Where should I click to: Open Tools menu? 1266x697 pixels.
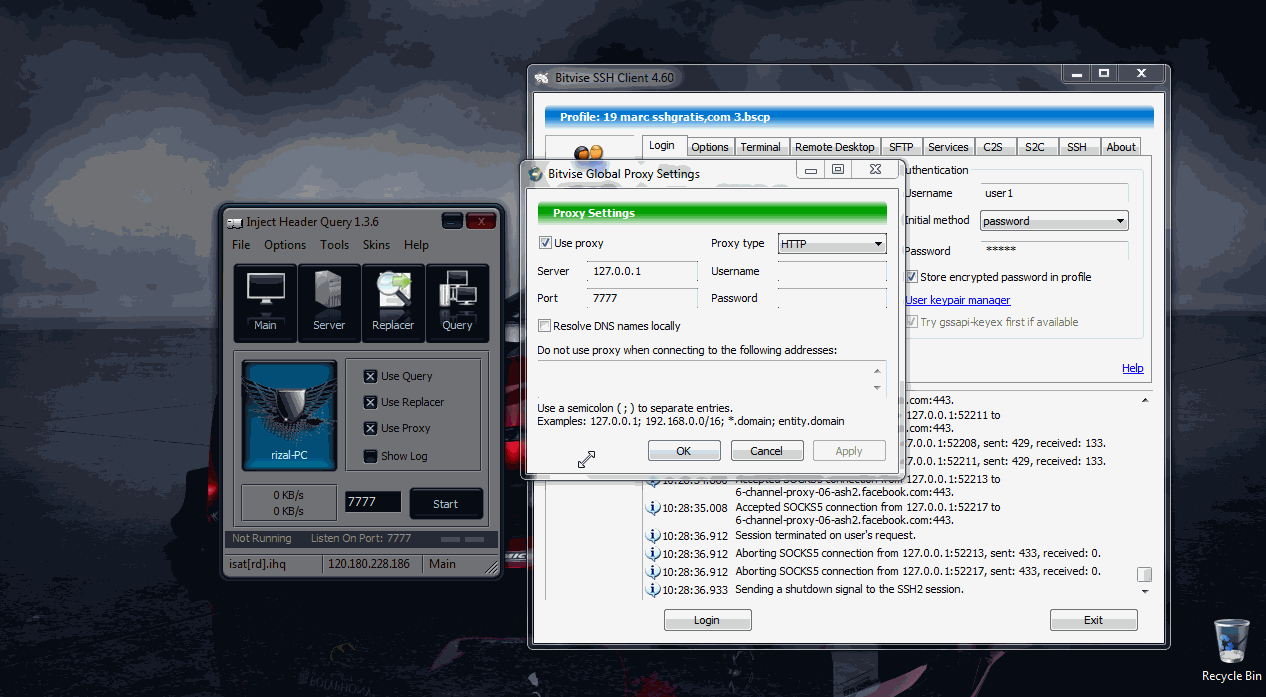coord(335,245)
